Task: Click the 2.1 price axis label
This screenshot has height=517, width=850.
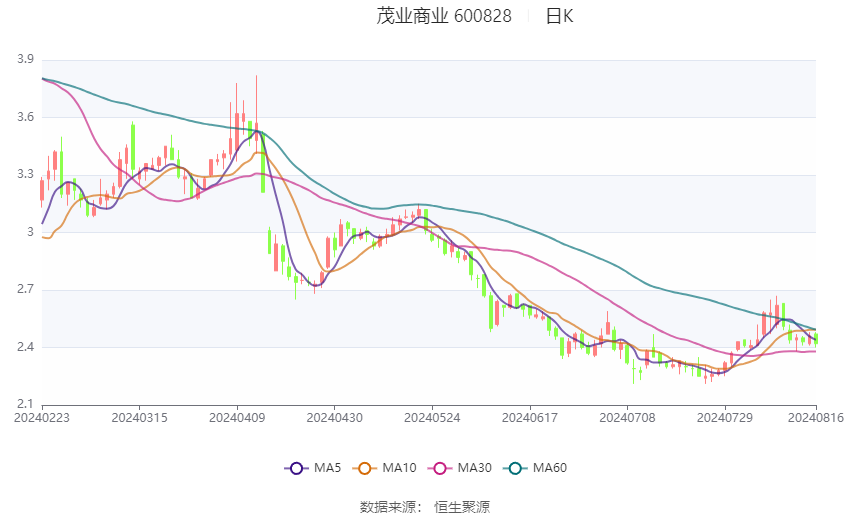Action: [x=25, y=404]
